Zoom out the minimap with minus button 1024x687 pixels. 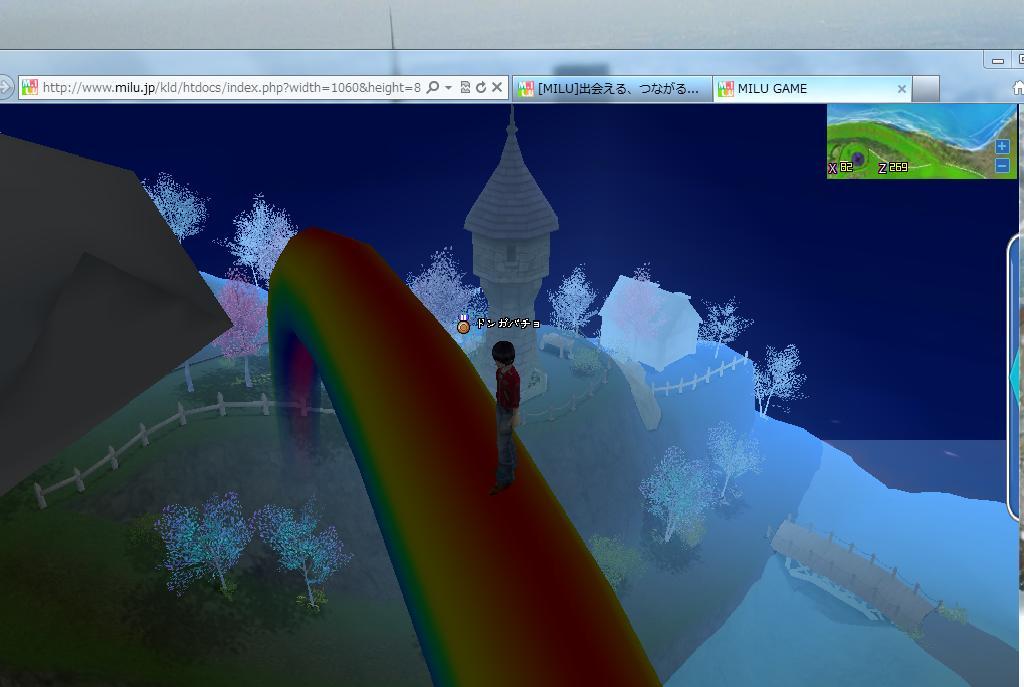click(x=1002, y=166)
